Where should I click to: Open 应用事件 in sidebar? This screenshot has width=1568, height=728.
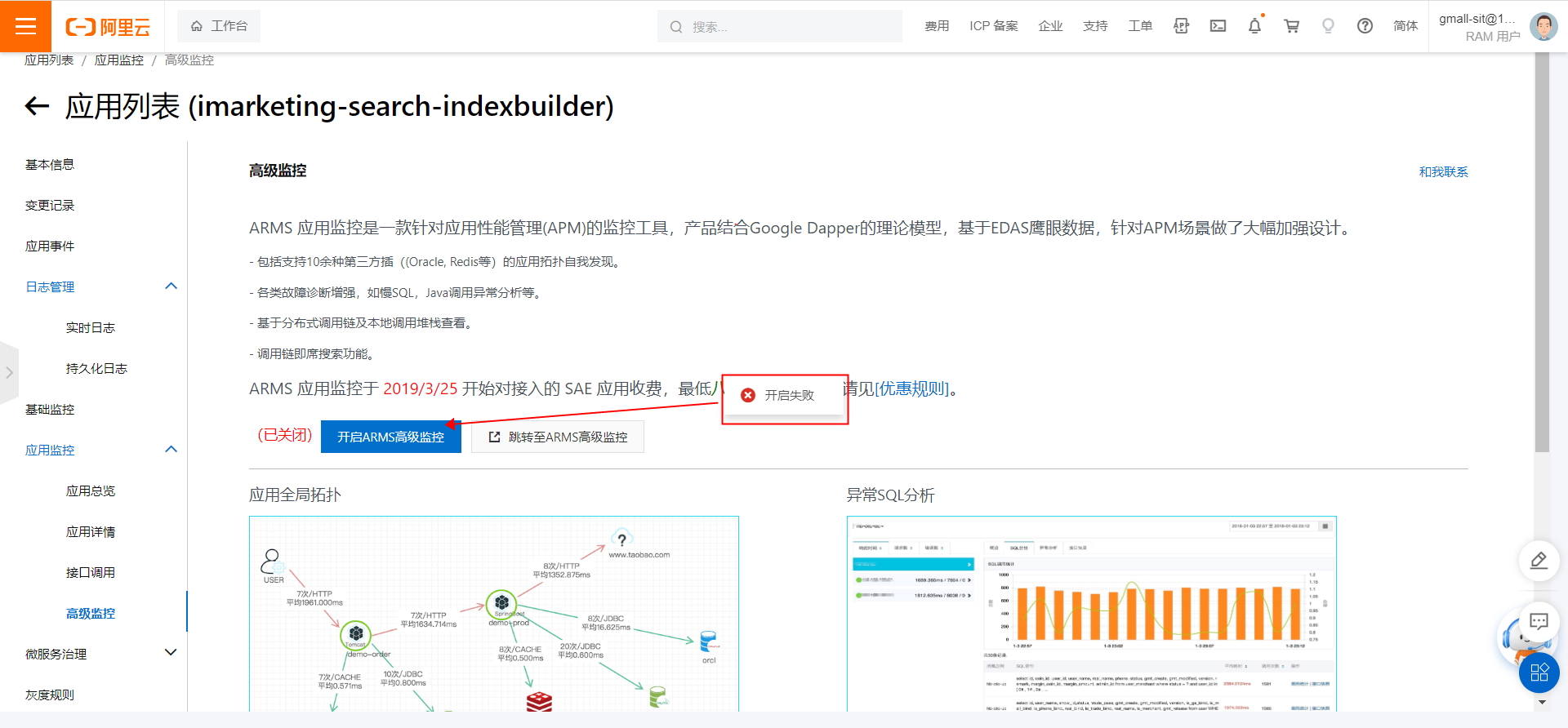pyautogui.click(x=50, y=246)
